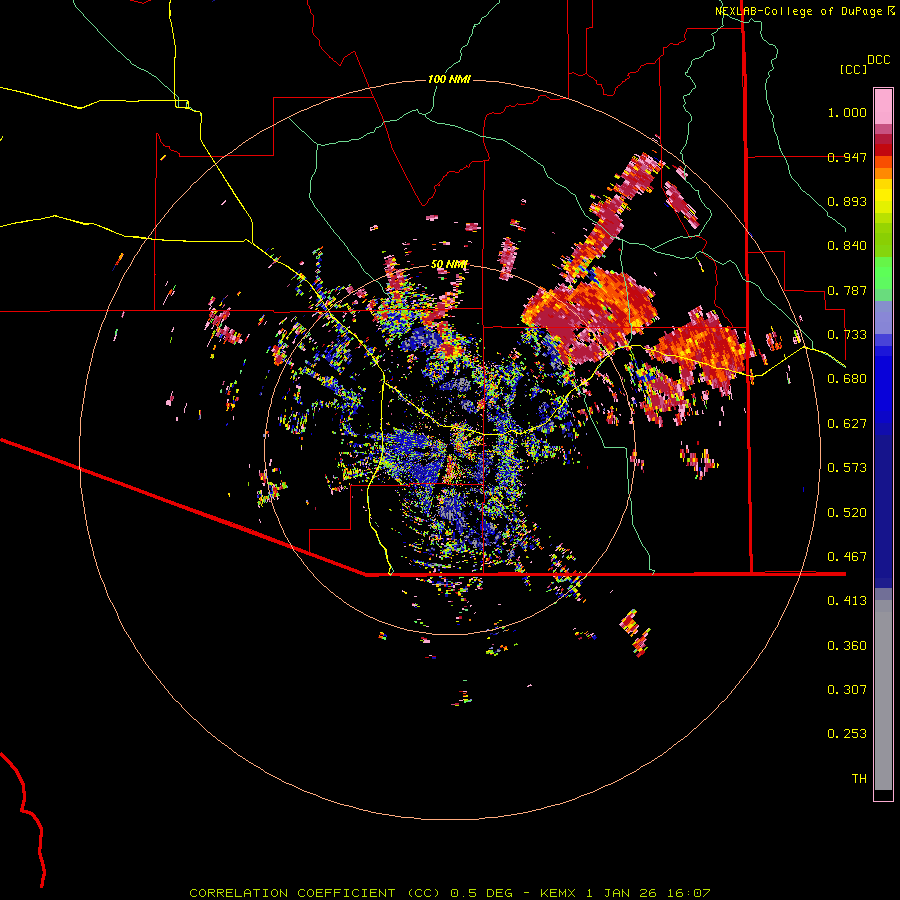
Task: Click the 0.413 scale value
Action: pos(847,601)
